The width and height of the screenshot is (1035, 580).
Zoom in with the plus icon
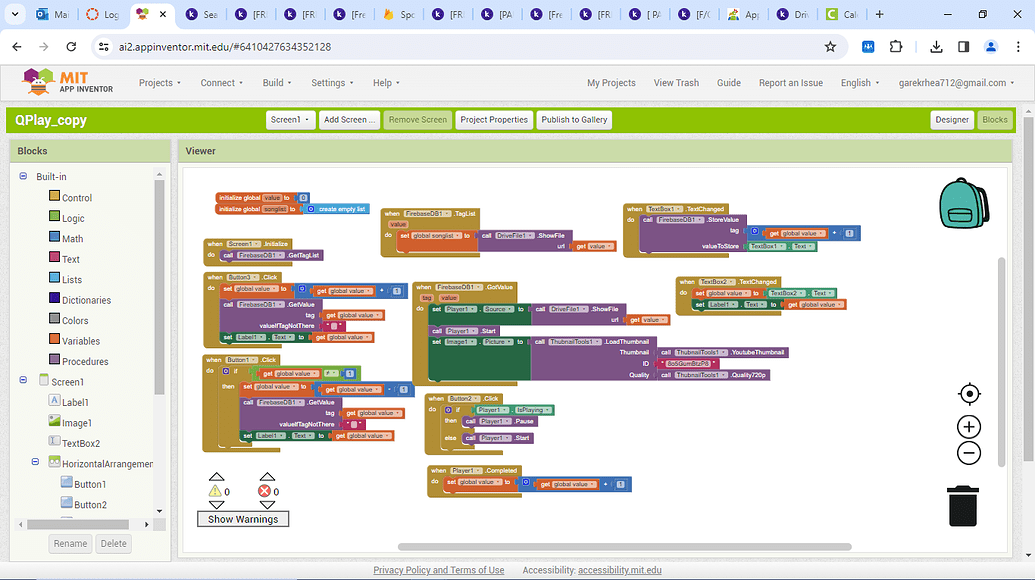coord(968,427)
